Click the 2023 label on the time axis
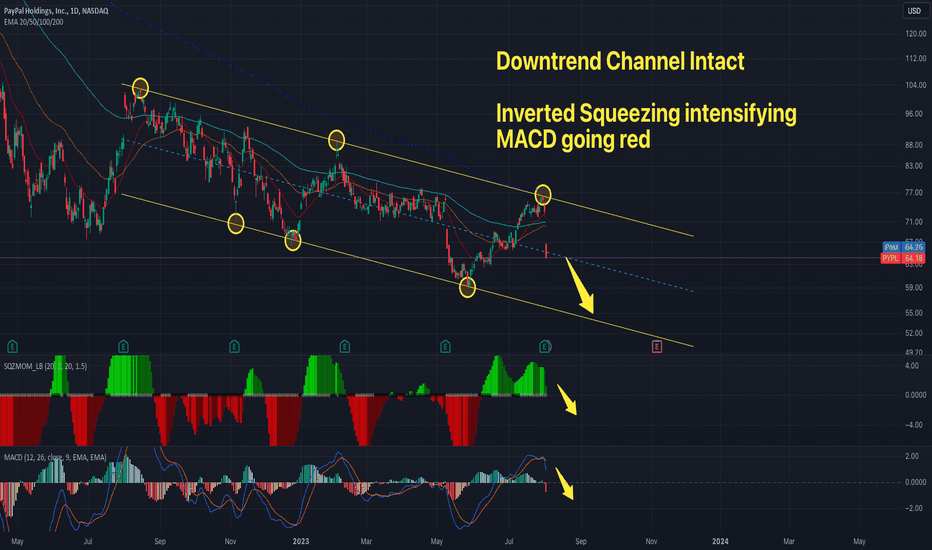 (301, 541)
